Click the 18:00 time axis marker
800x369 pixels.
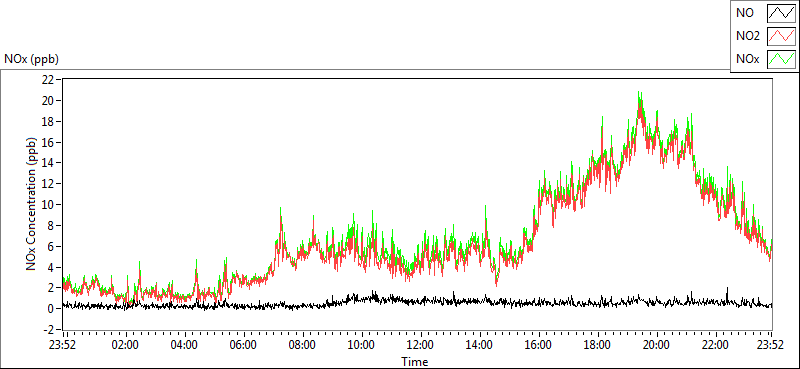tap(597, 344)
